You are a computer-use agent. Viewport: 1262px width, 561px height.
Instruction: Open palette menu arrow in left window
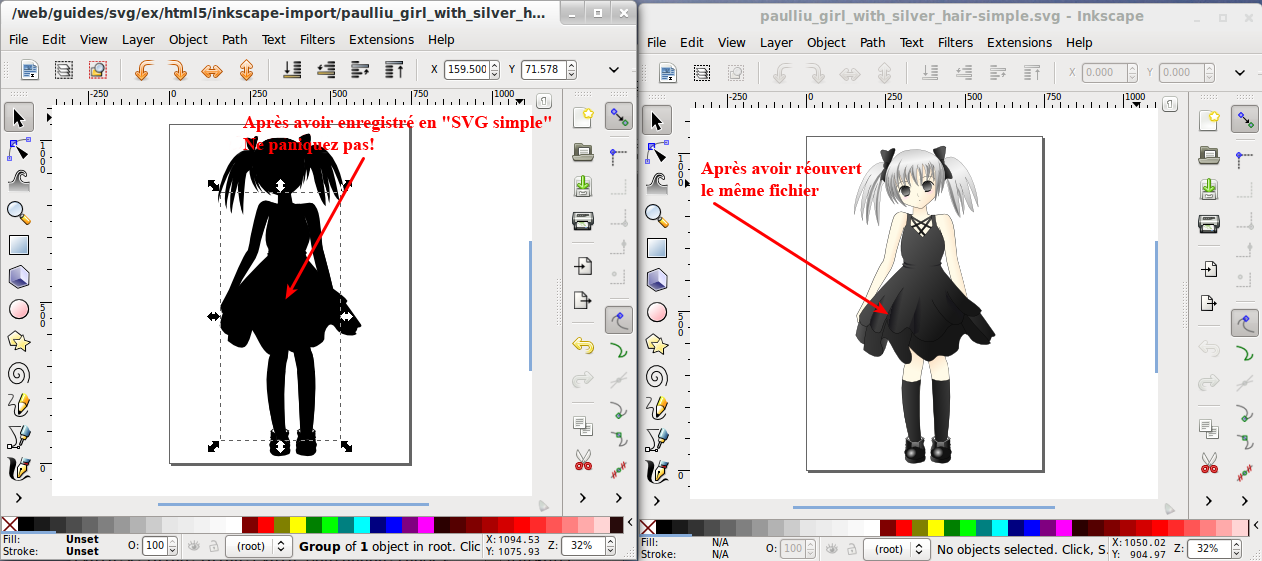click(631, 524)
